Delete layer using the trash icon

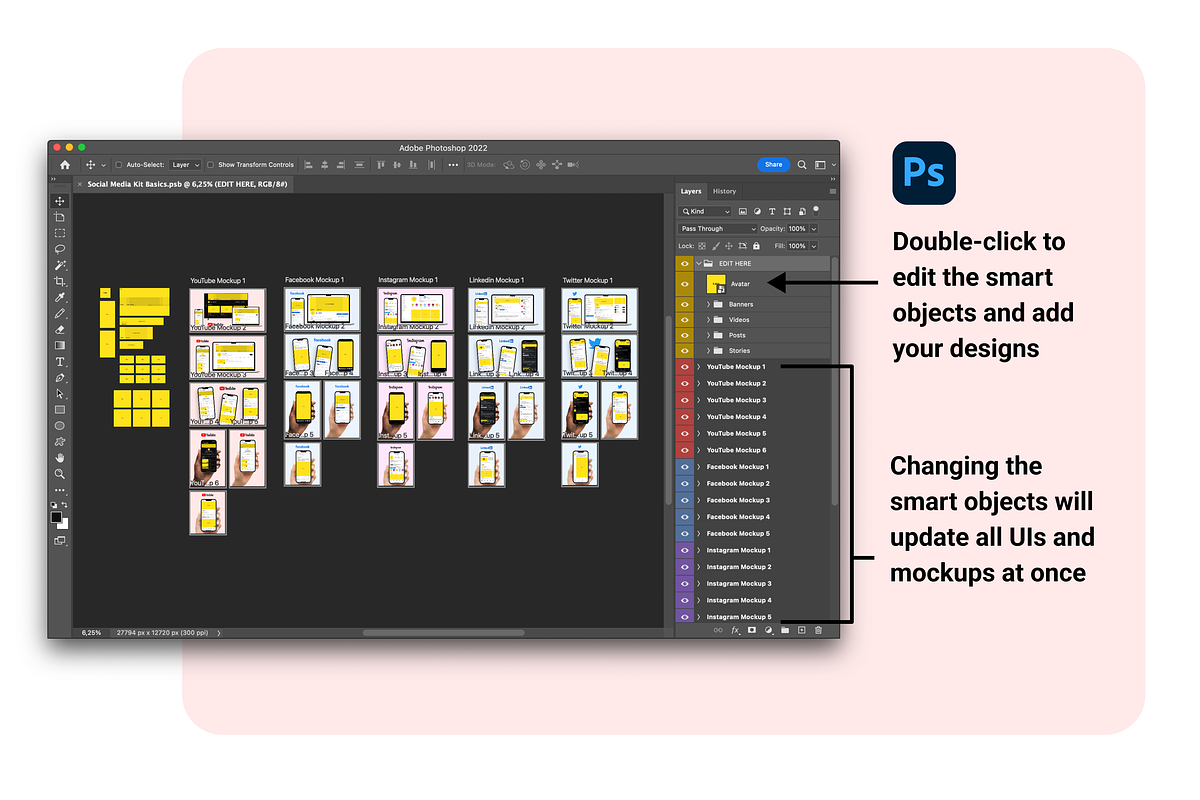pyautogui.click(x=818, y=630)
